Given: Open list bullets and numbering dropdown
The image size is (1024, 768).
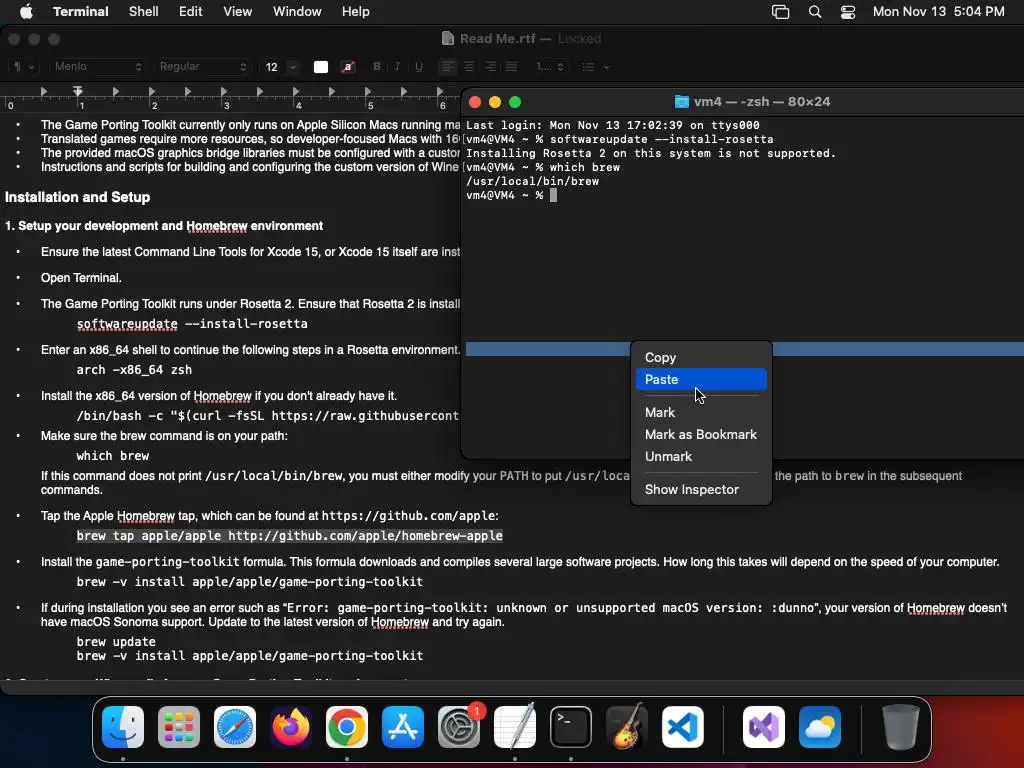Looking at the screenshot, I should [x=595, y=67].
